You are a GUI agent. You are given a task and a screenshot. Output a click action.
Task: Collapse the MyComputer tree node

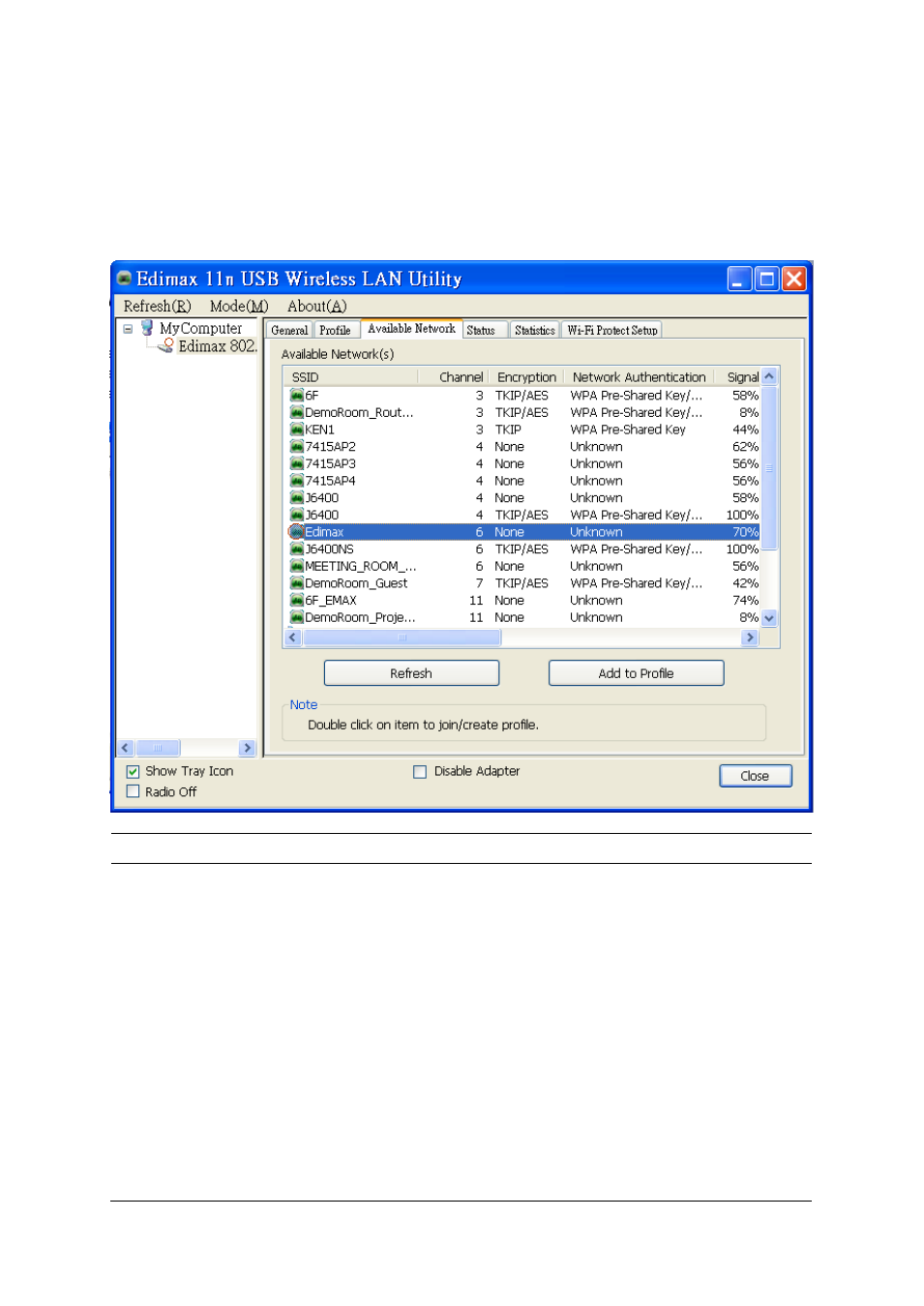pyautogui.click(x=128, y=329)
